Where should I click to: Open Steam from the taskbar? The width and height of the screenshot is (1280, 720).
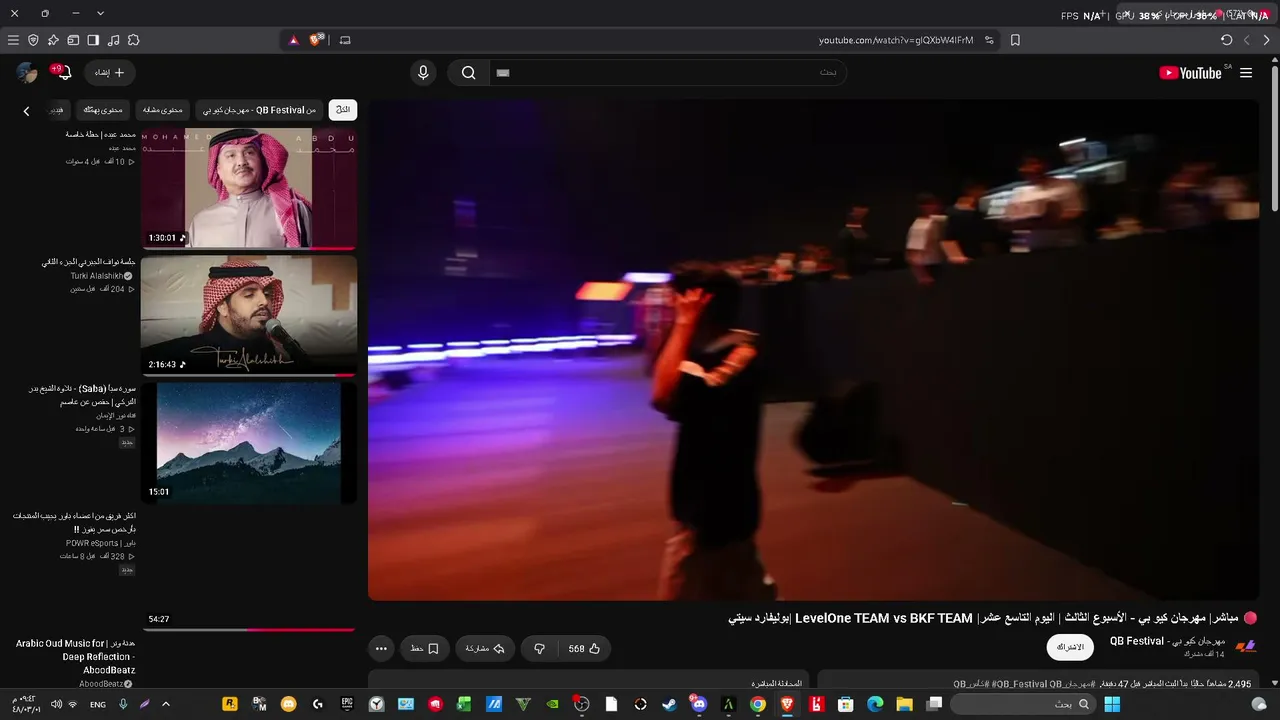[670, 704]
